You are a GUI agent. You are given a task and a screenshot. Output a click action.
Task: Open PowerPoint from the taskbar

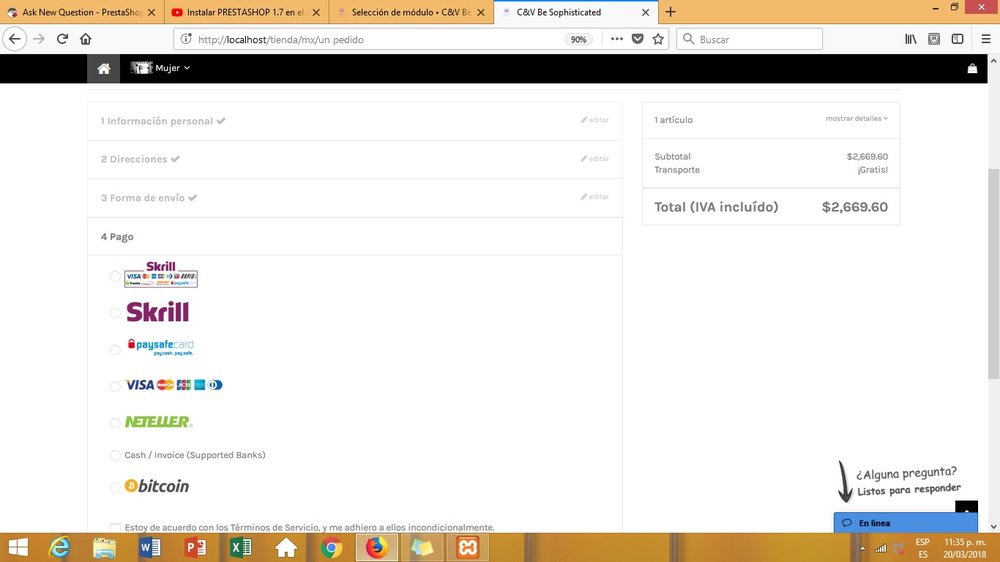195,547
